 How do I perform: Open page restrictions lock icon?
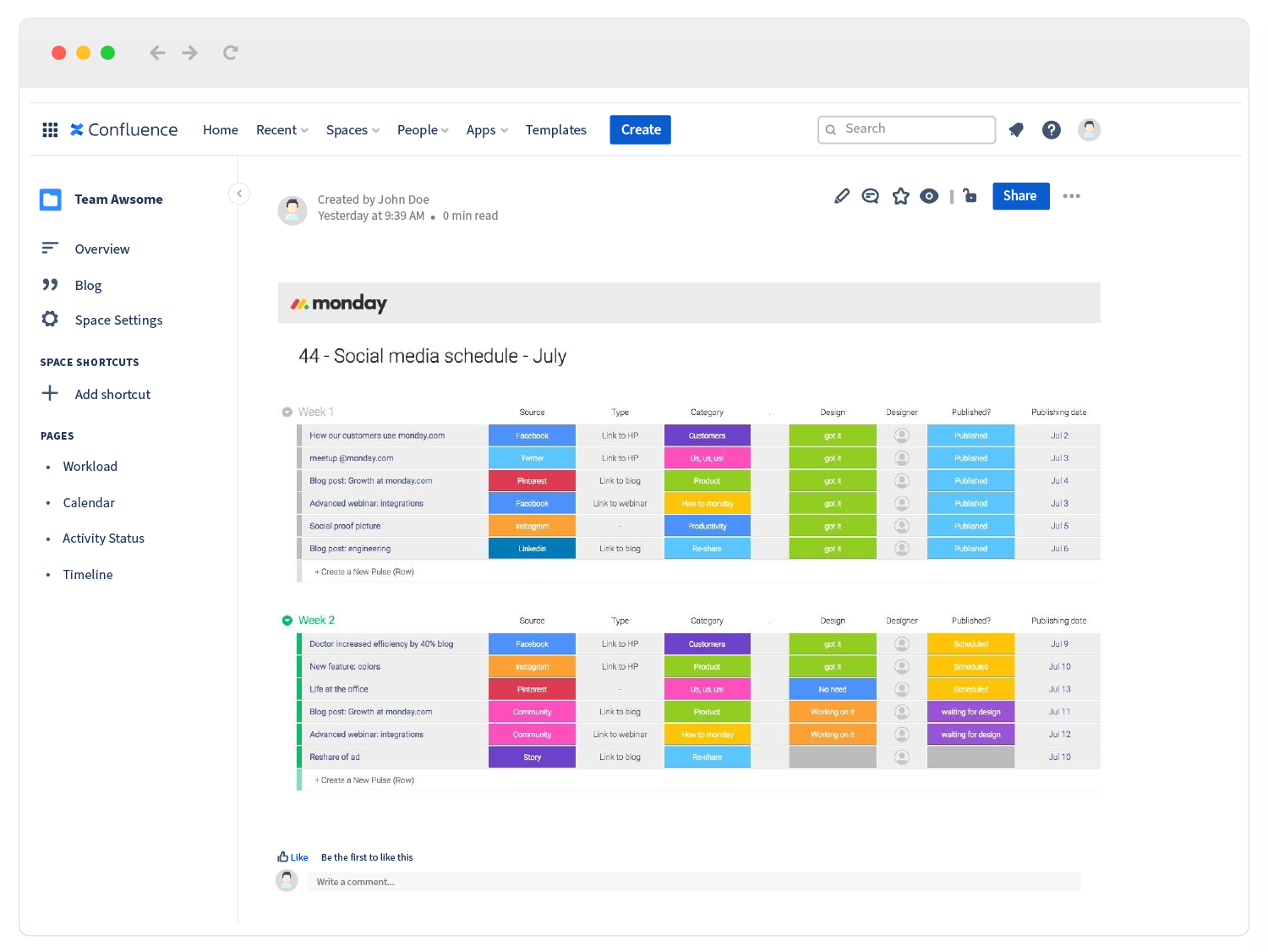970,196
